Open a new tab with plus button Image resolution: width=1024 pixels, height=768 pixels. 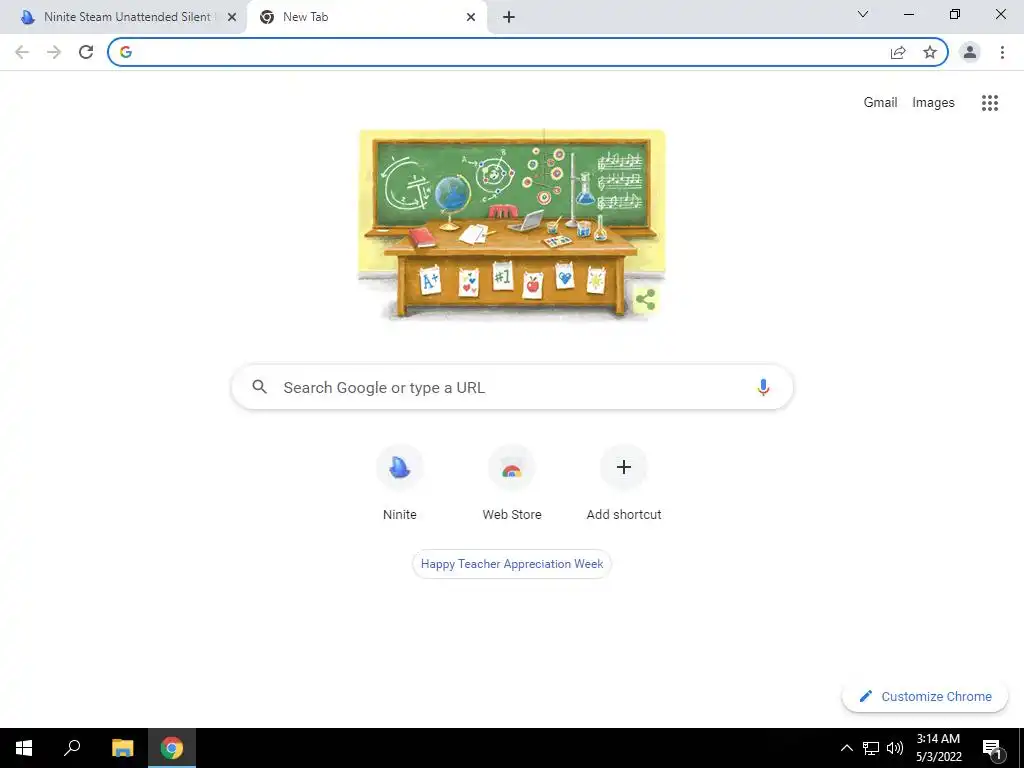[509, 18]
